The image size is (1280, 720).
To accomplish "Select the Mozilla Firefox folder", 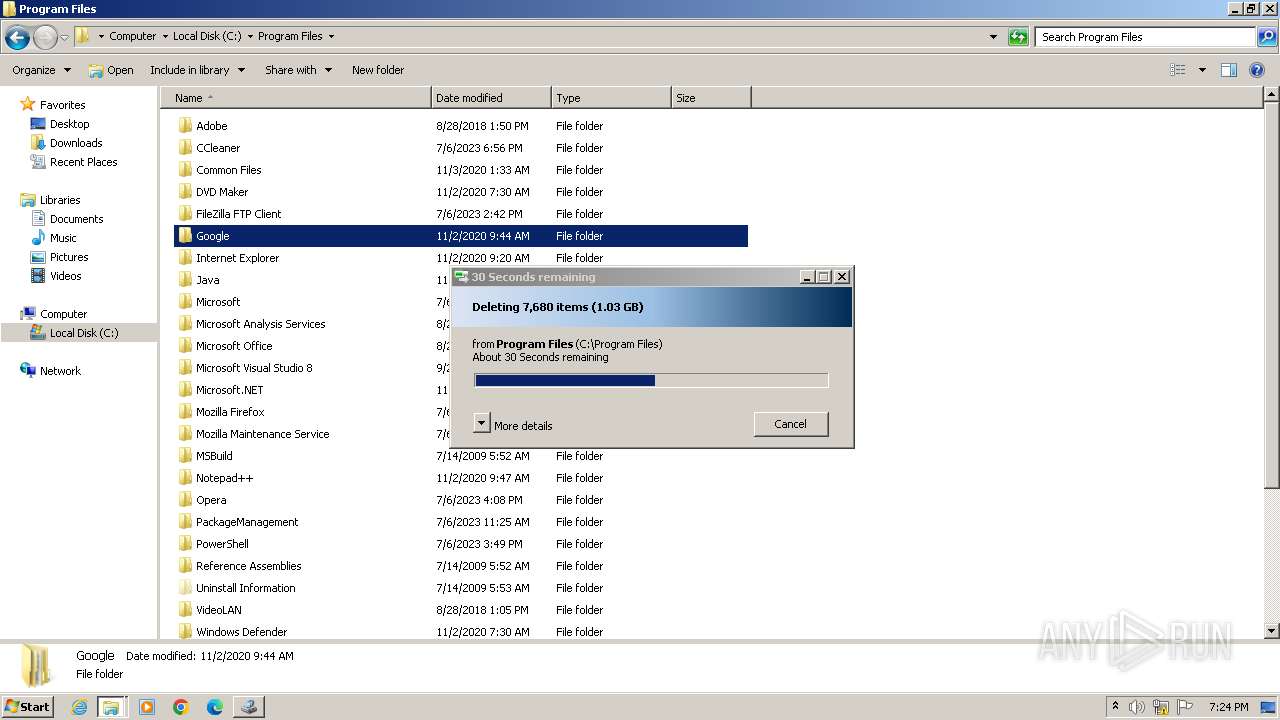I will pyautogui.click(x=230, y=412).
